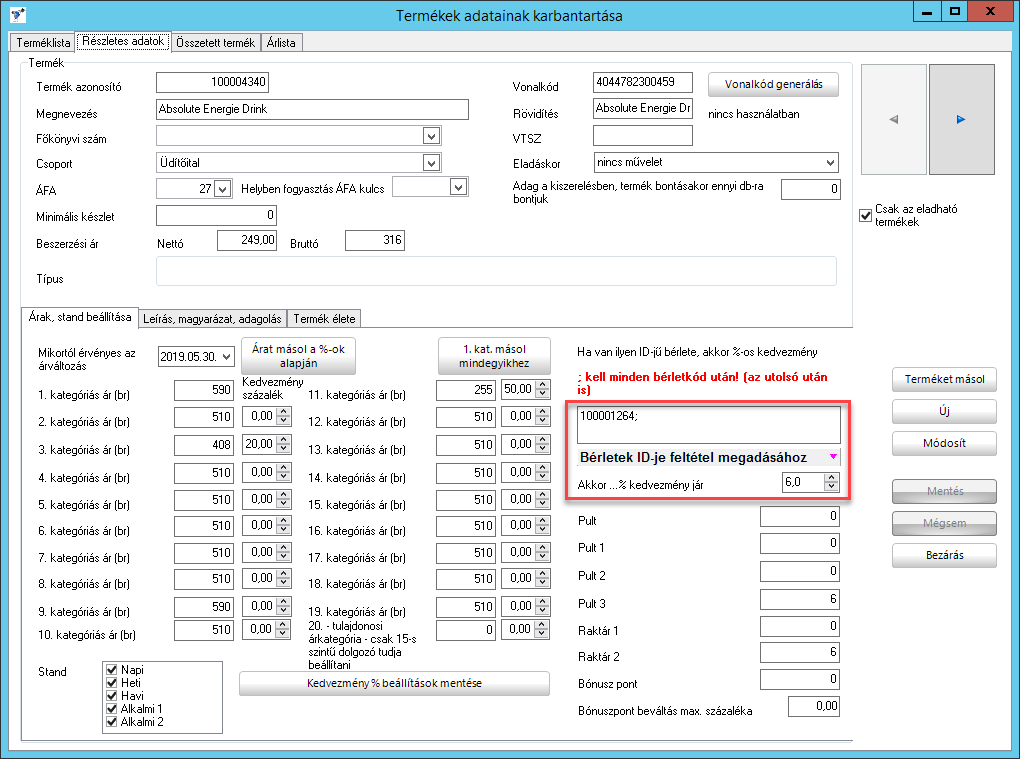Click the application icon in the title bar
Image resolution: width=1020 pixels, height=759 pixels.
[18, 14]
